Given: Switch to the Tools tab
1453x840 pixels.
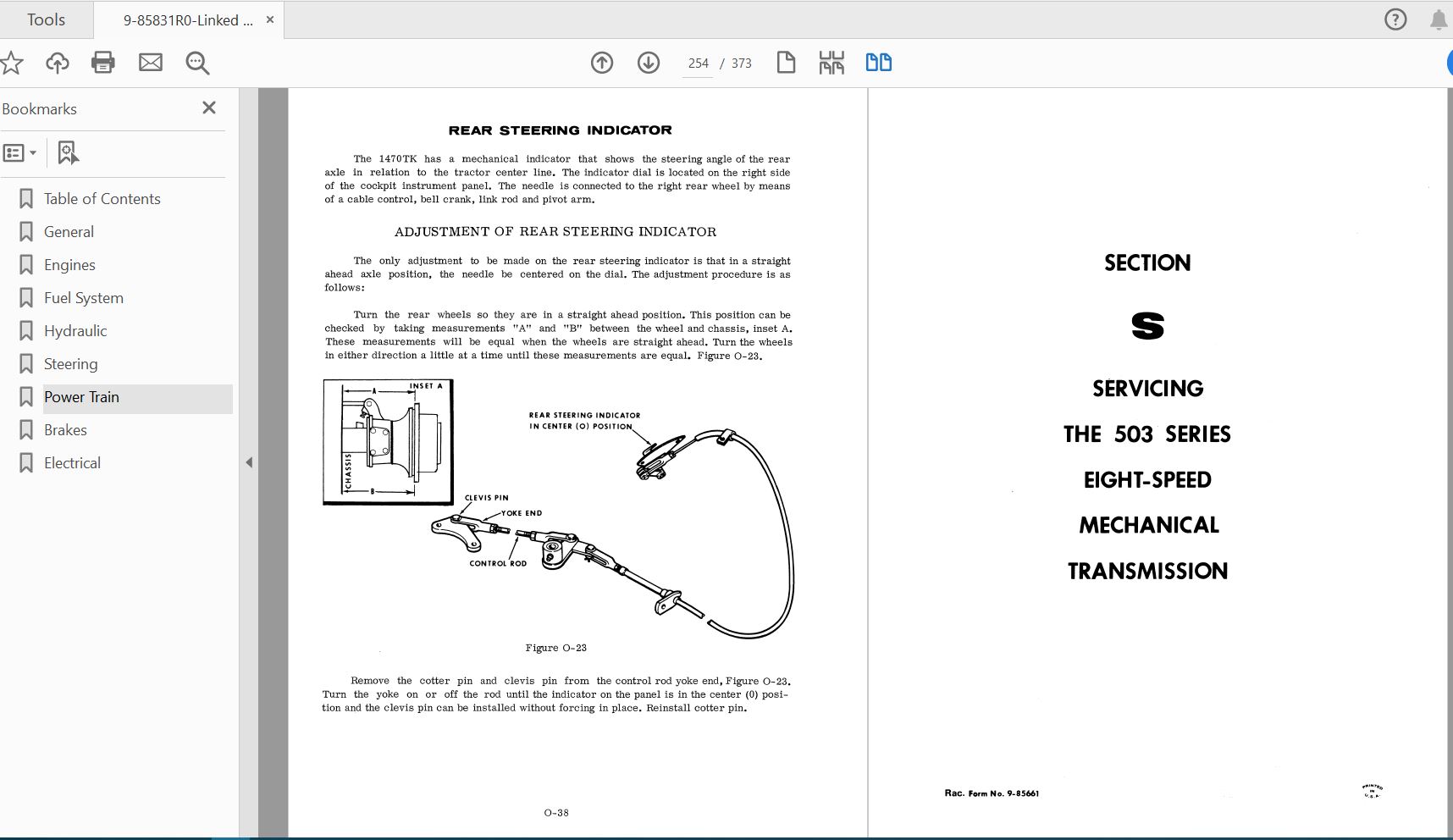Looking at the screenshot, I should [x=47, y=19].
